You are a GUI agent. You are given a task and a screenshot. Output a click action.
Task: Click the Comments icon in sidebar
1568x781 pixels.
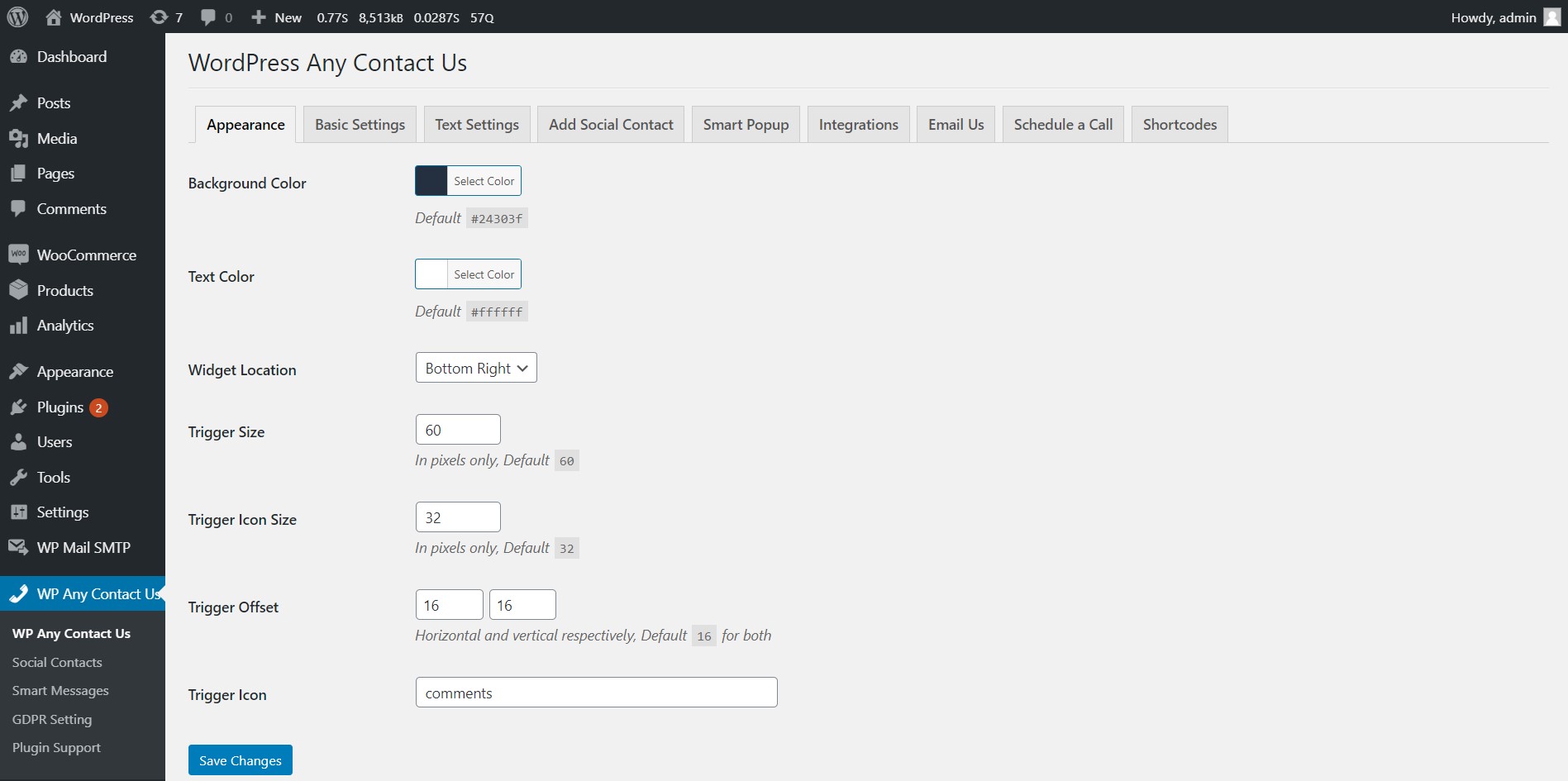[x=18, y=209]
